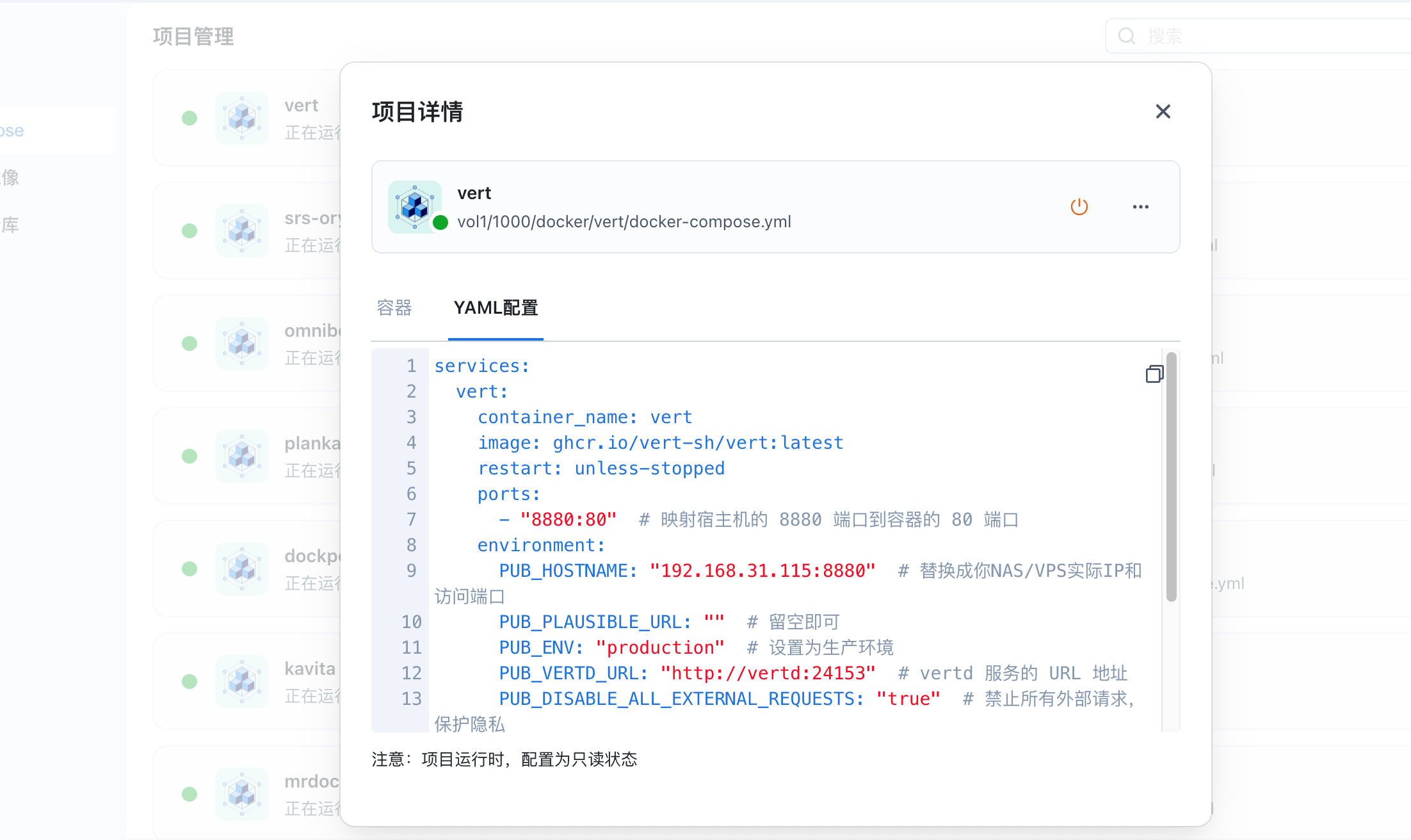Viewport: 1411px width, 840px height.
Task: Click the YAML editor vertical scrollbar
Action: pos(1171,477)
